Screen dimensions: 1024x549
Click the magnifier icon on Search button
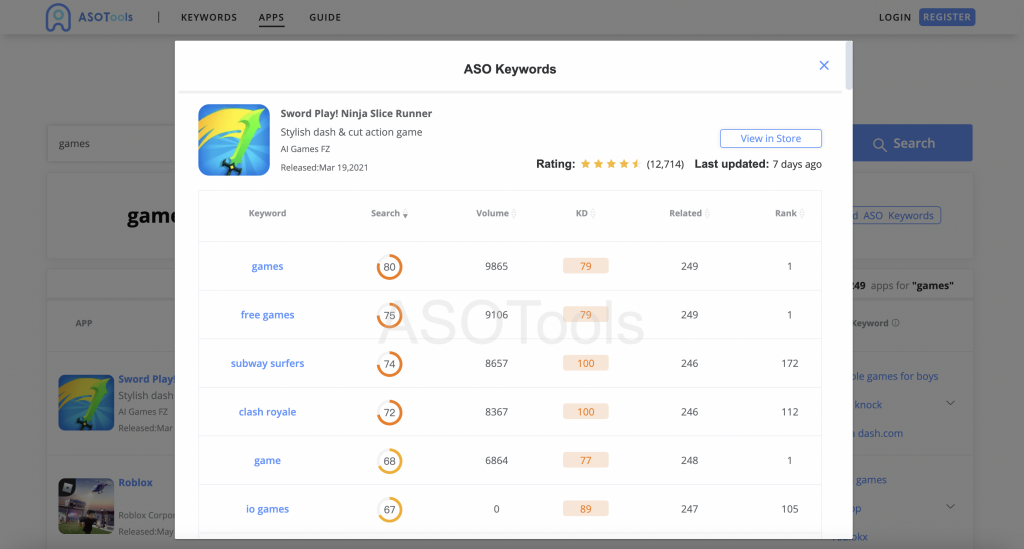880,144
